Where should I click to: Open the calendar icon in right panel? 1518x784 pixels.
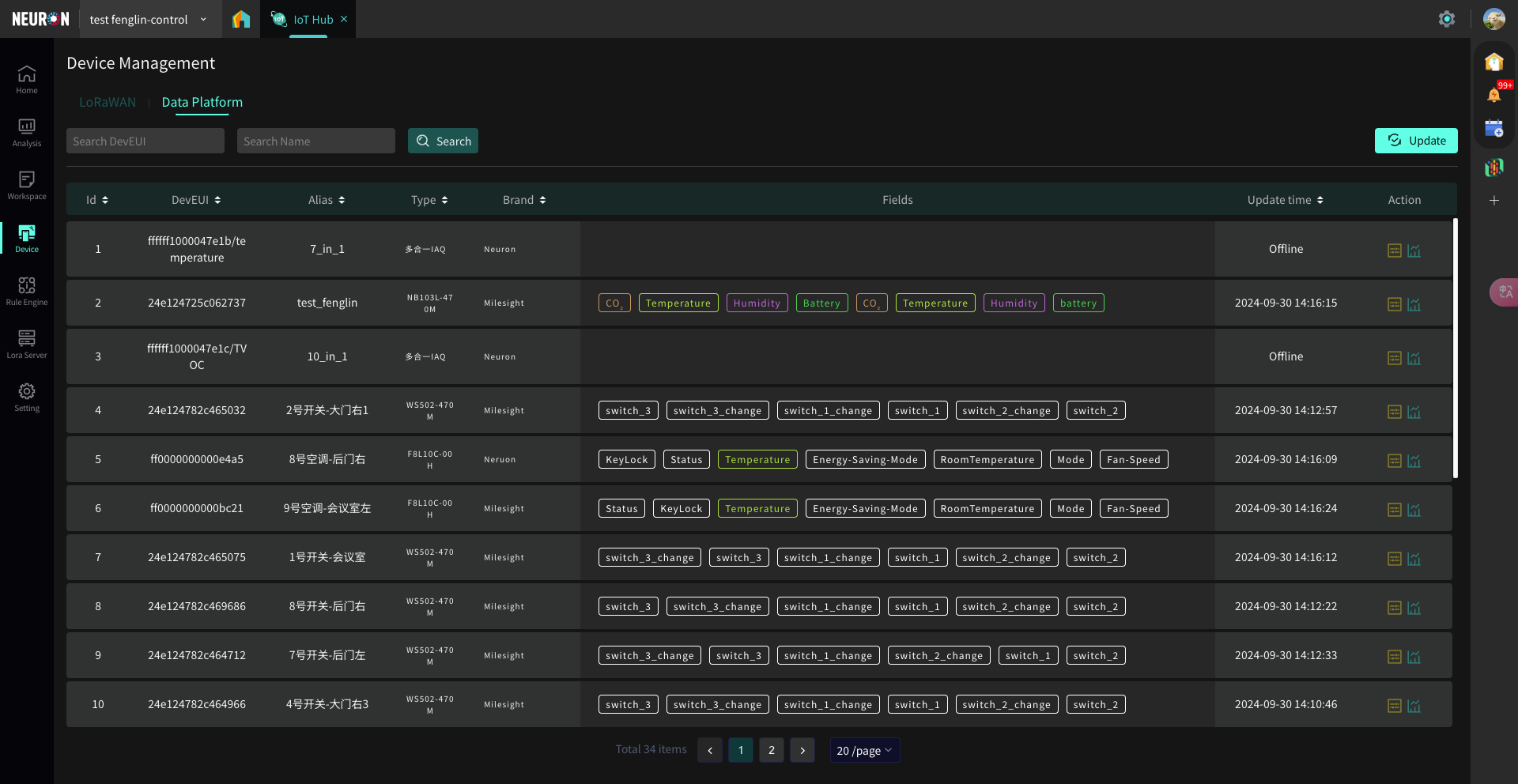1494,129
